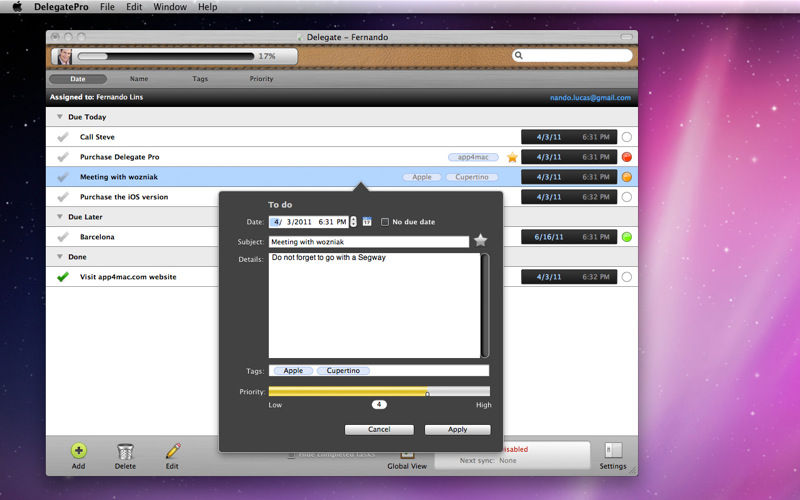Click the search field in header
The height and width of the screenshot is (500, 800).
click(x=572, y=55)
